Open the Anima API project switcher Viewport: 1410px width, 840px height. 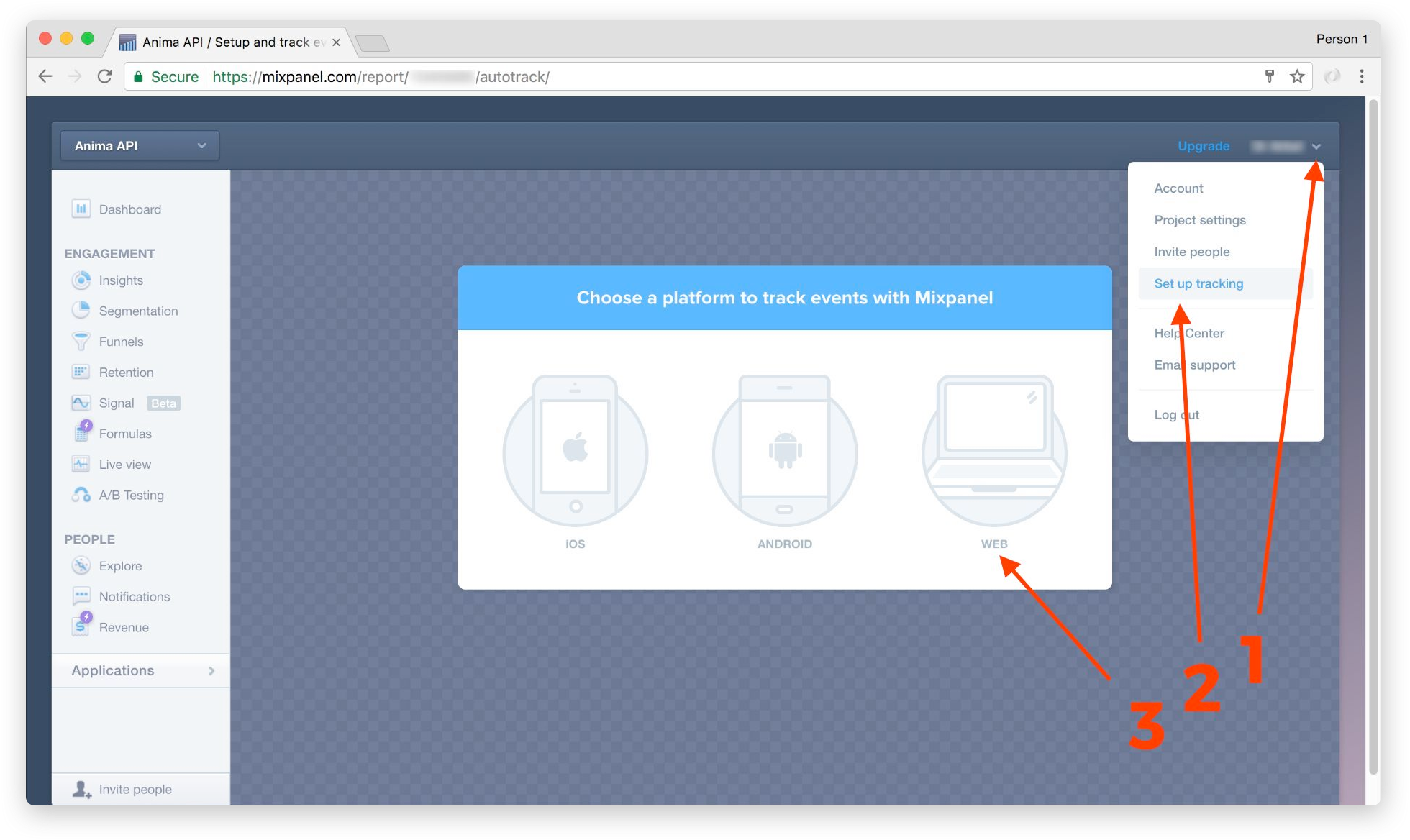coord(138,145)
